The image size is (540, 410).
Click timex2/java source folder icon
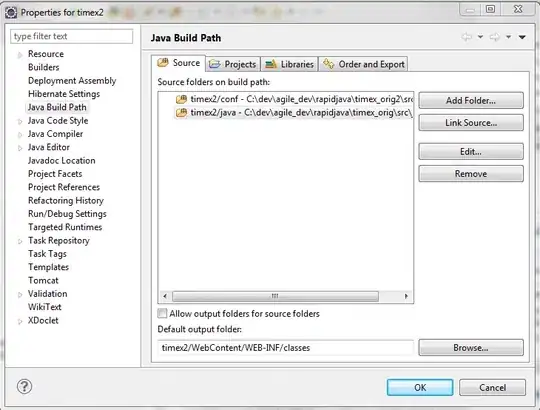click(181, 113)
